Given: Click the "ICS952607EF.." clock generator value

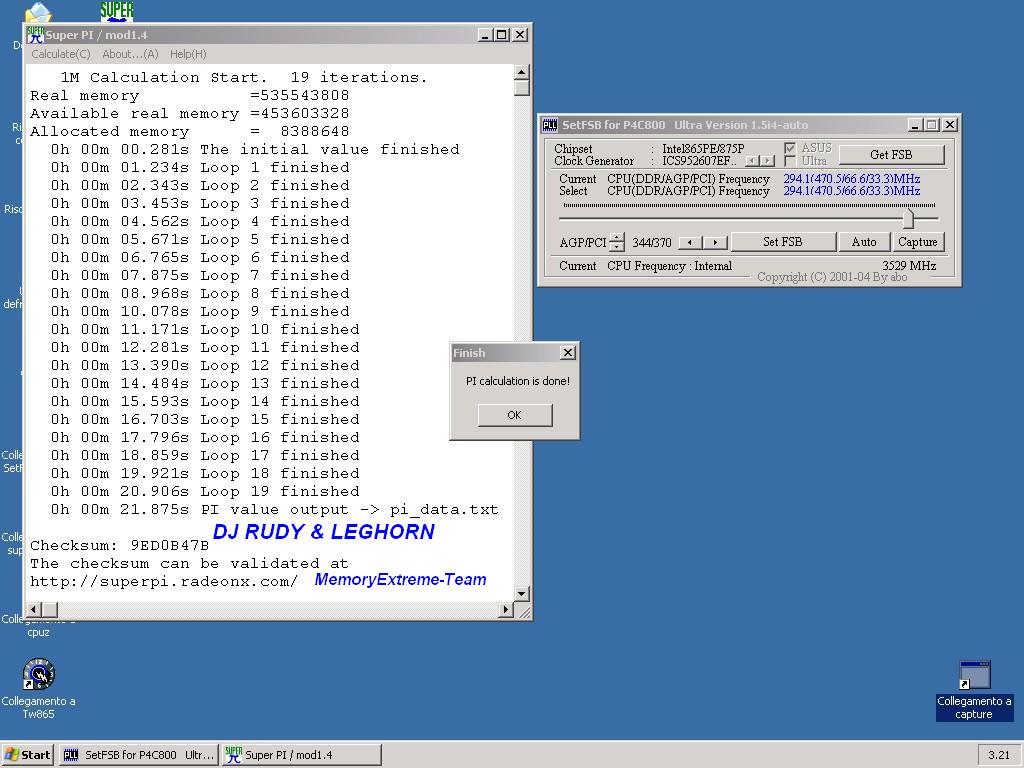Looking at the screenshot, I should click(699, 161).
